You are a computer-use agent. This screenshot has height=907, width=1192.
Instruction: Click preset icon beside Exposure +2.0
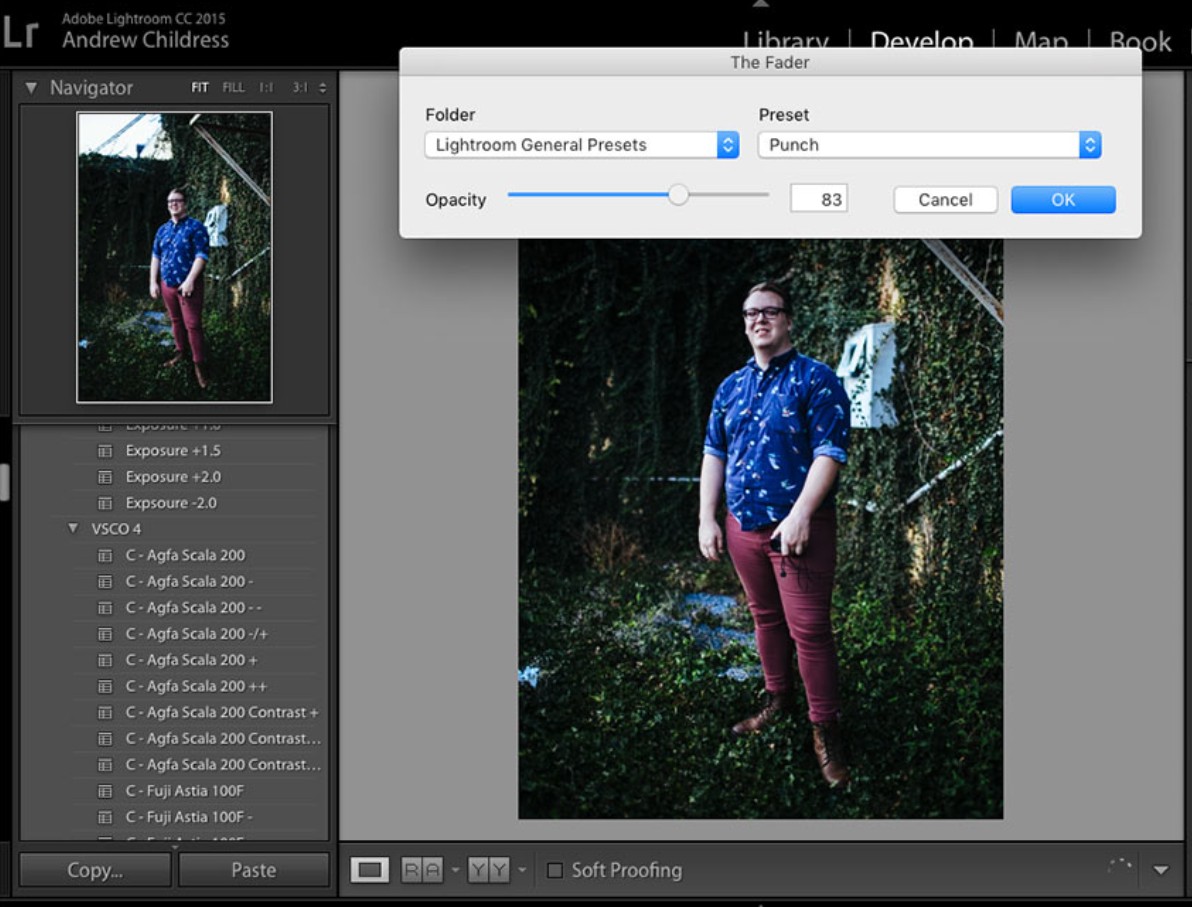pyautogui.click(x=105, y=477)
